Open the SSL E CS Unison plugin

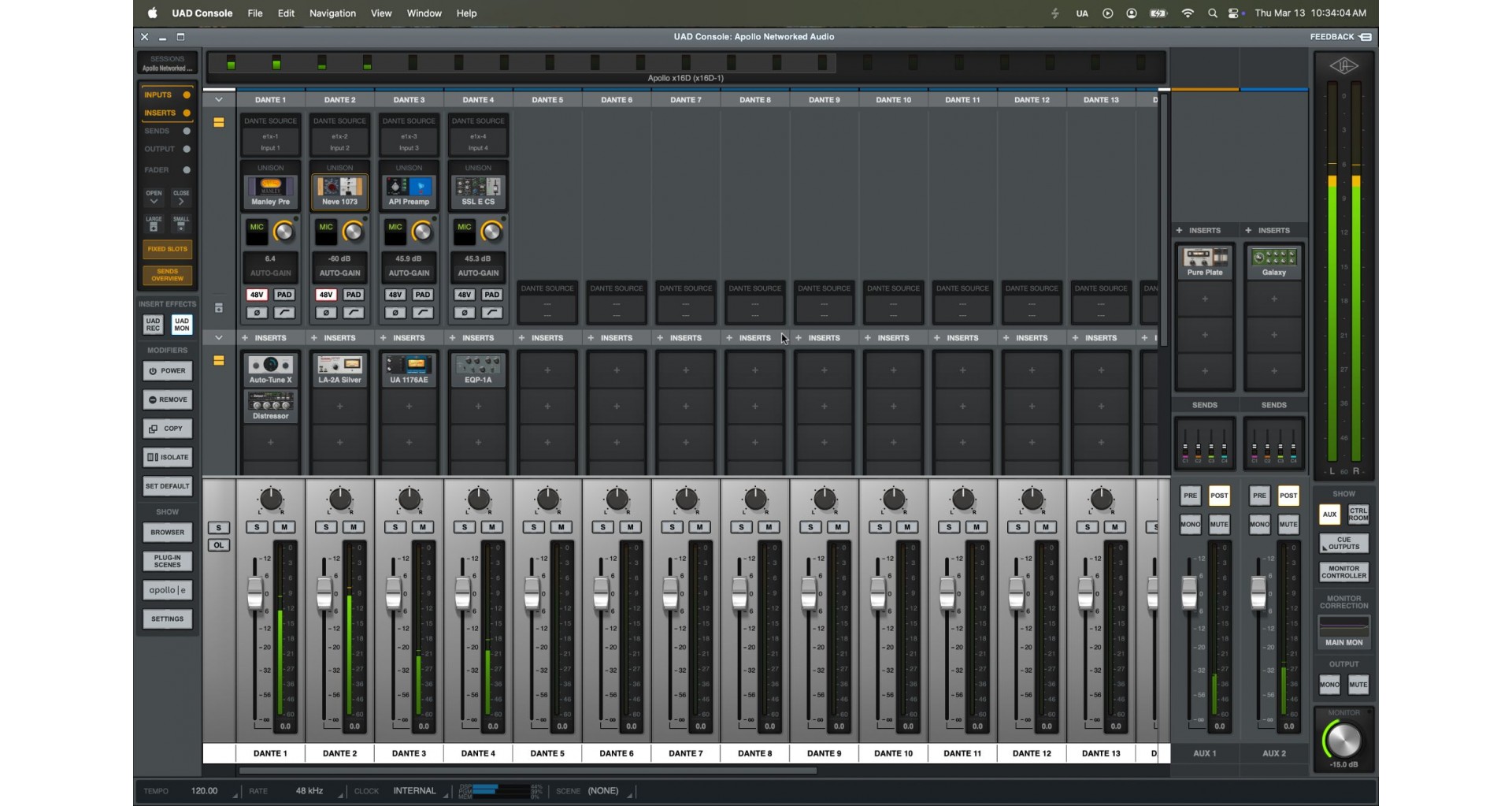pyautogui.click(x=478, y=191)
